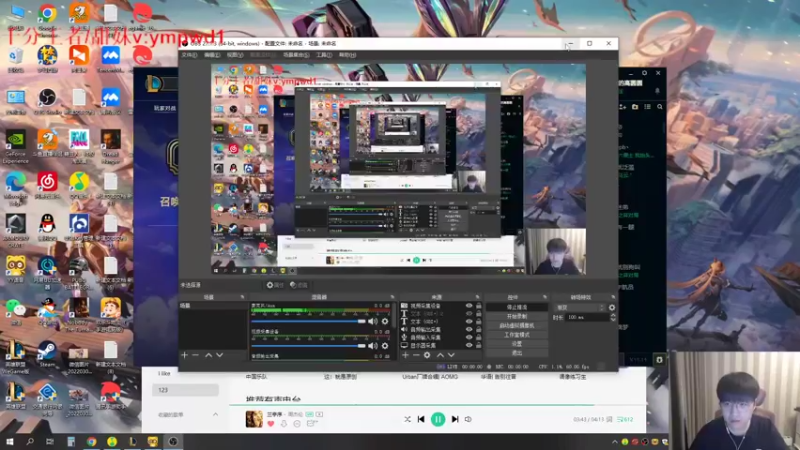This screenshot has width=800, height=450.
Task: Show hidden system tray icons arrow
Action: [614, 442]
